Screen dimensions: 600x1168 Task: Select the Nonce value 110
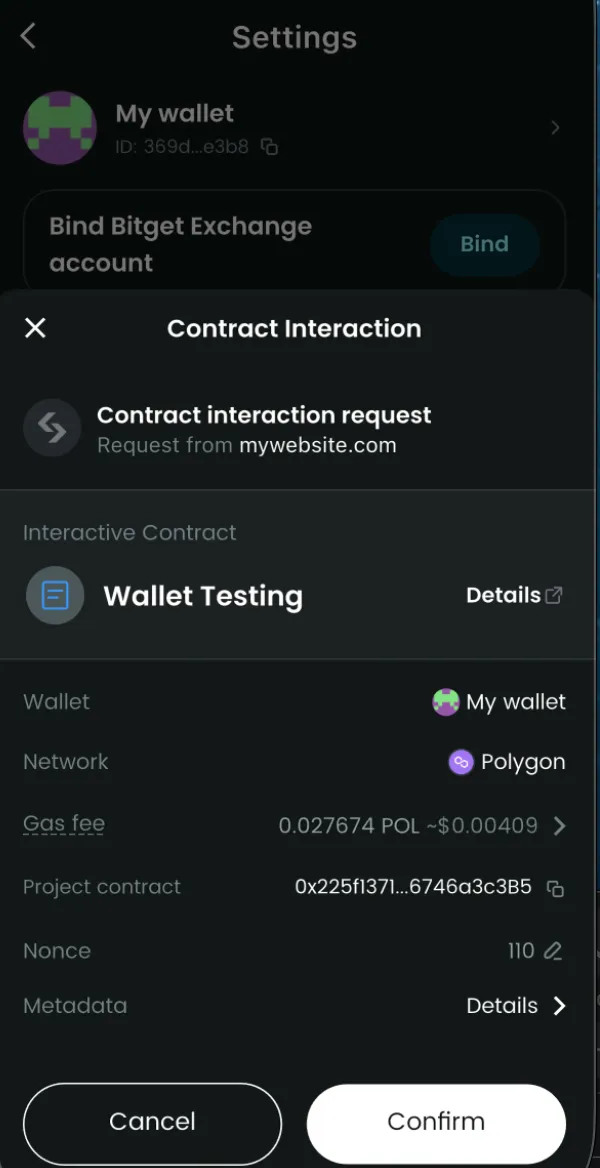pos(519,951)
